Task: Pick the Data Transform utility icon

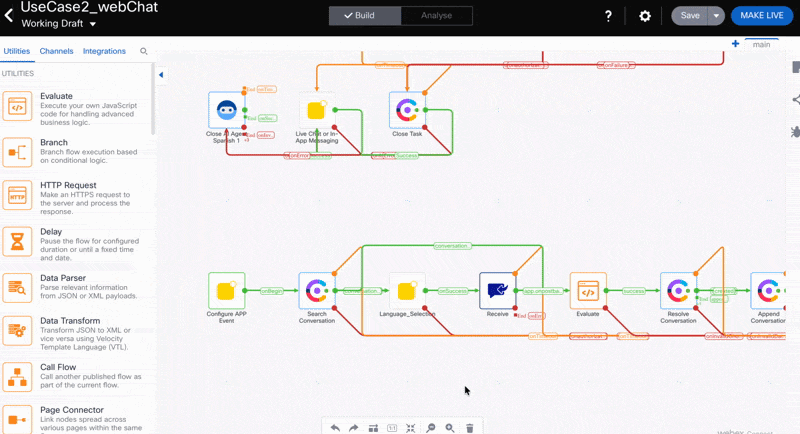Action: pos(17,330)
